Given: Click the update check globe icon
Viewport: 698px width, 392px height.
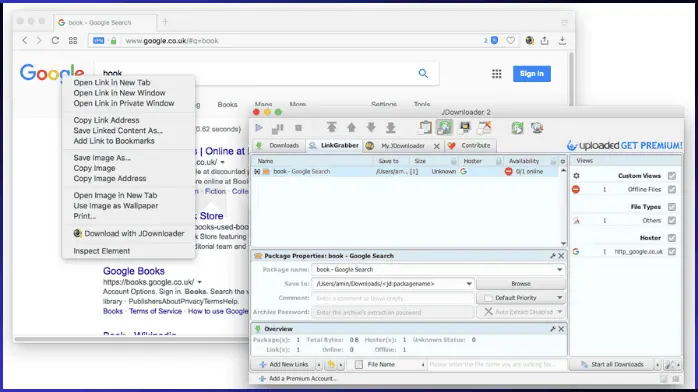Looking at the screenshot, I should coord(537,128).
